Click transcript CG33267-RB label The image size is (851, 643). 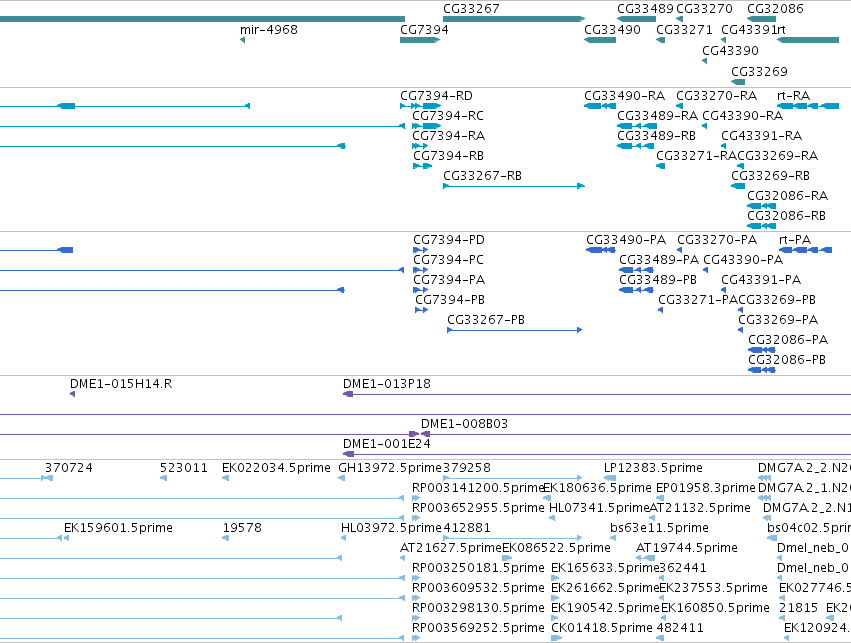[x=482, y=176]
